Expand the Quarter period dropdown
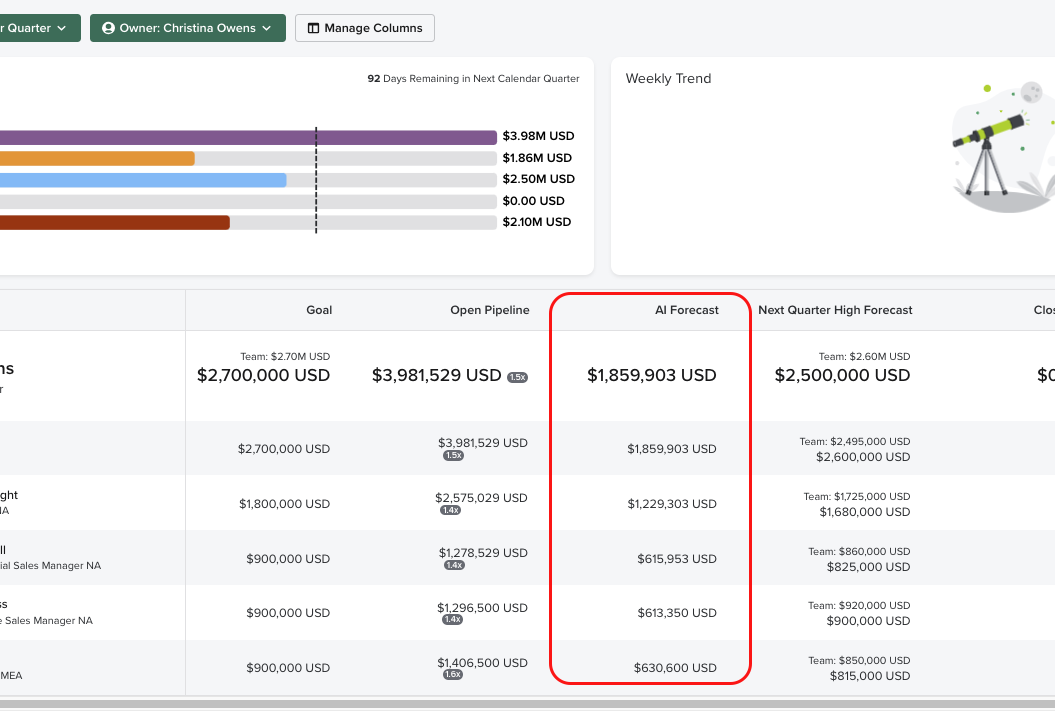Viewport: 1055px width, 711px height. pos(35,28)
